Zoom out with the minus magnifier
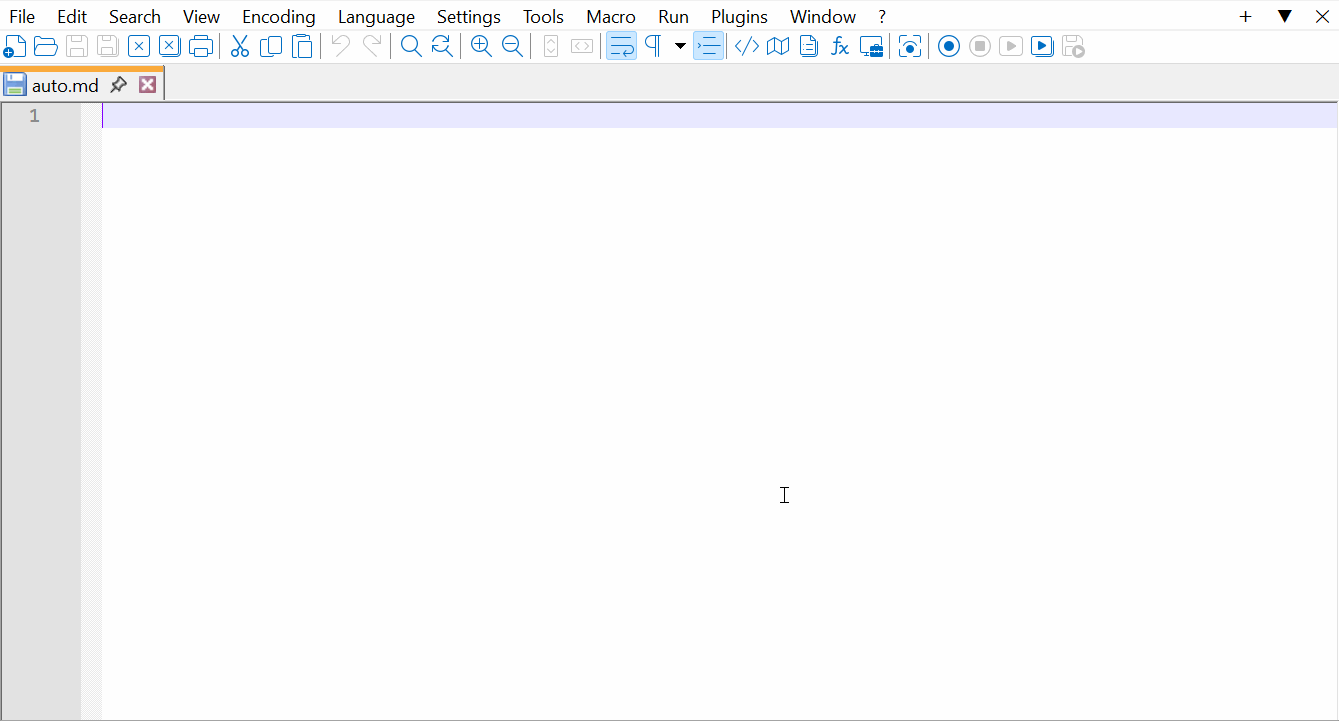 [512, 46]
